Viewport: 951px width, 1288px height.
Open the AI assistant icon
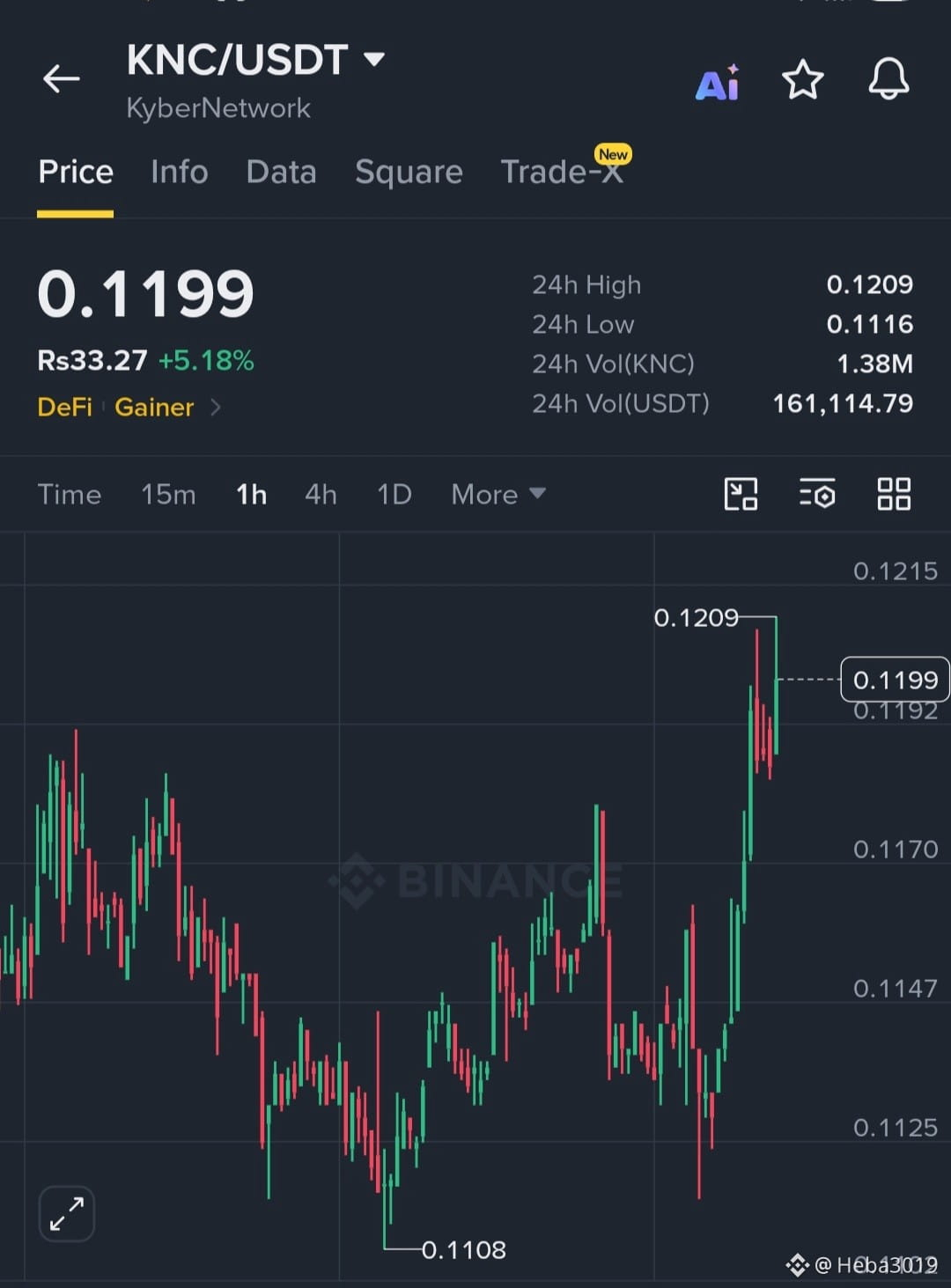(x=718, y=82)
